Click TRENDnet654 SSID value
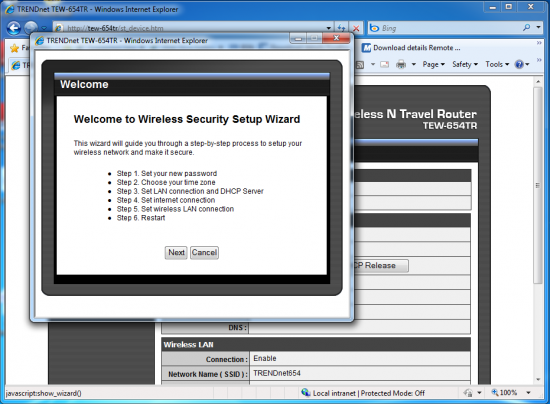The width and height of the screenshot is (550, 404). 277,373
